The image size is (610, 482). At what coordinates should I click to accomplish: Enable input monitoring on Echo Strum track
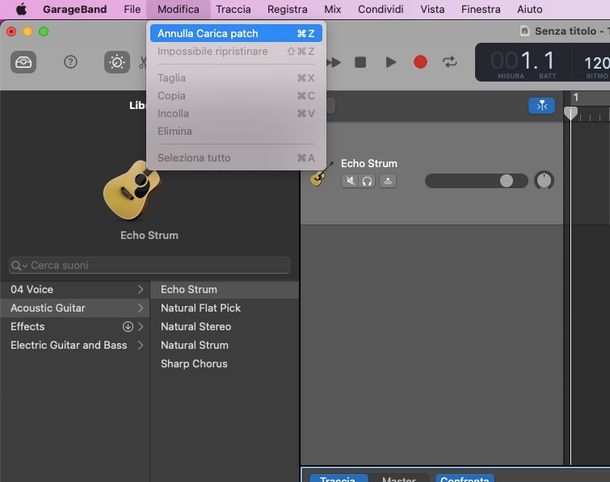pyautogui.click(x=388, y=181)
